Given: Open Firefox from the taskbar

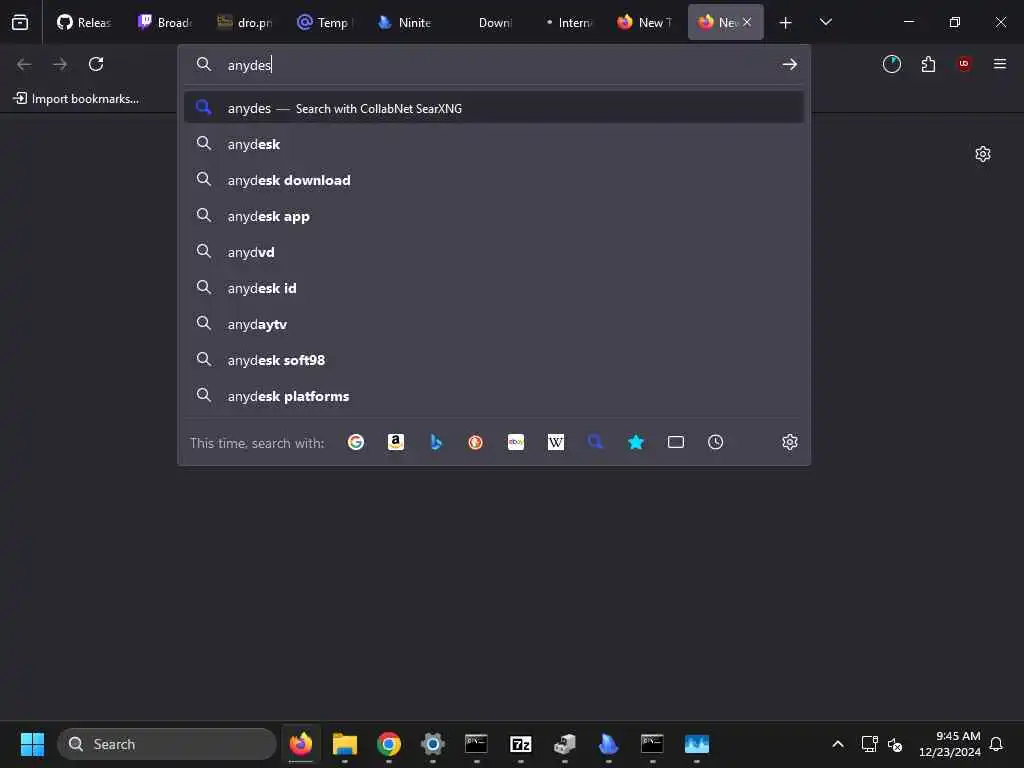Looking at the screenshot, I should [301, 744].
